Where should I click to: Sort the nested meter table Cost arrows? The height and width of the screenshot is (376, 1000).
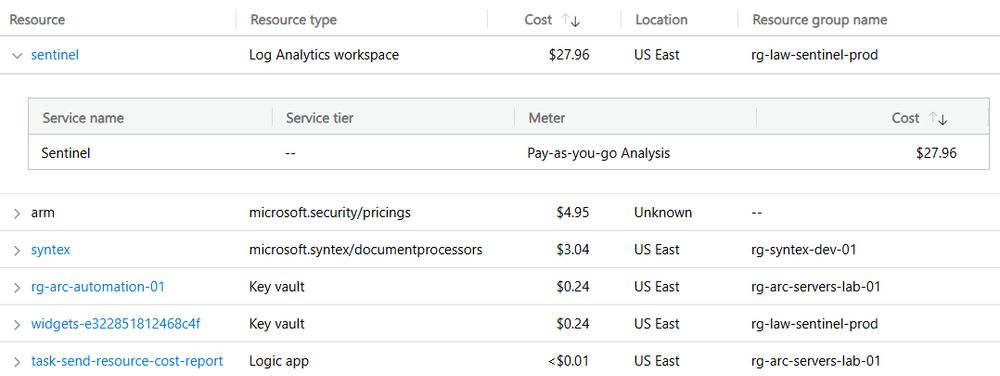[938, 119]
